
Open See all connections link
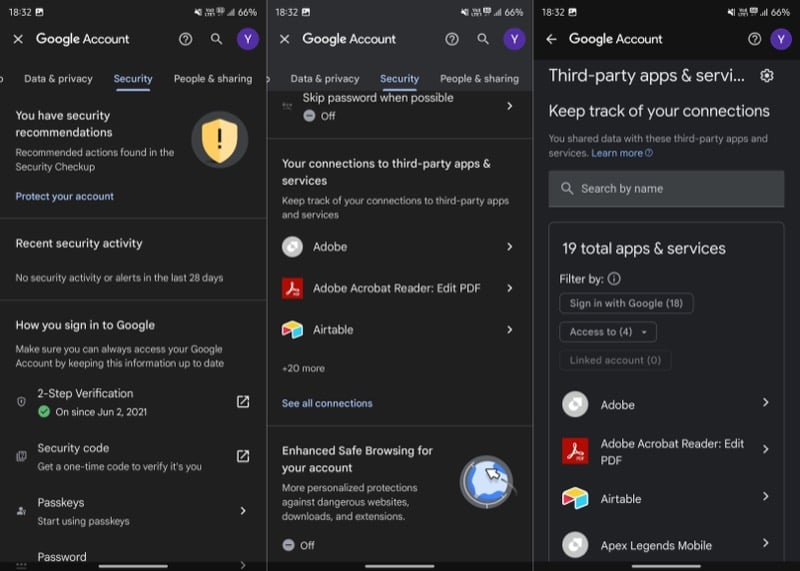click(327, 404)
